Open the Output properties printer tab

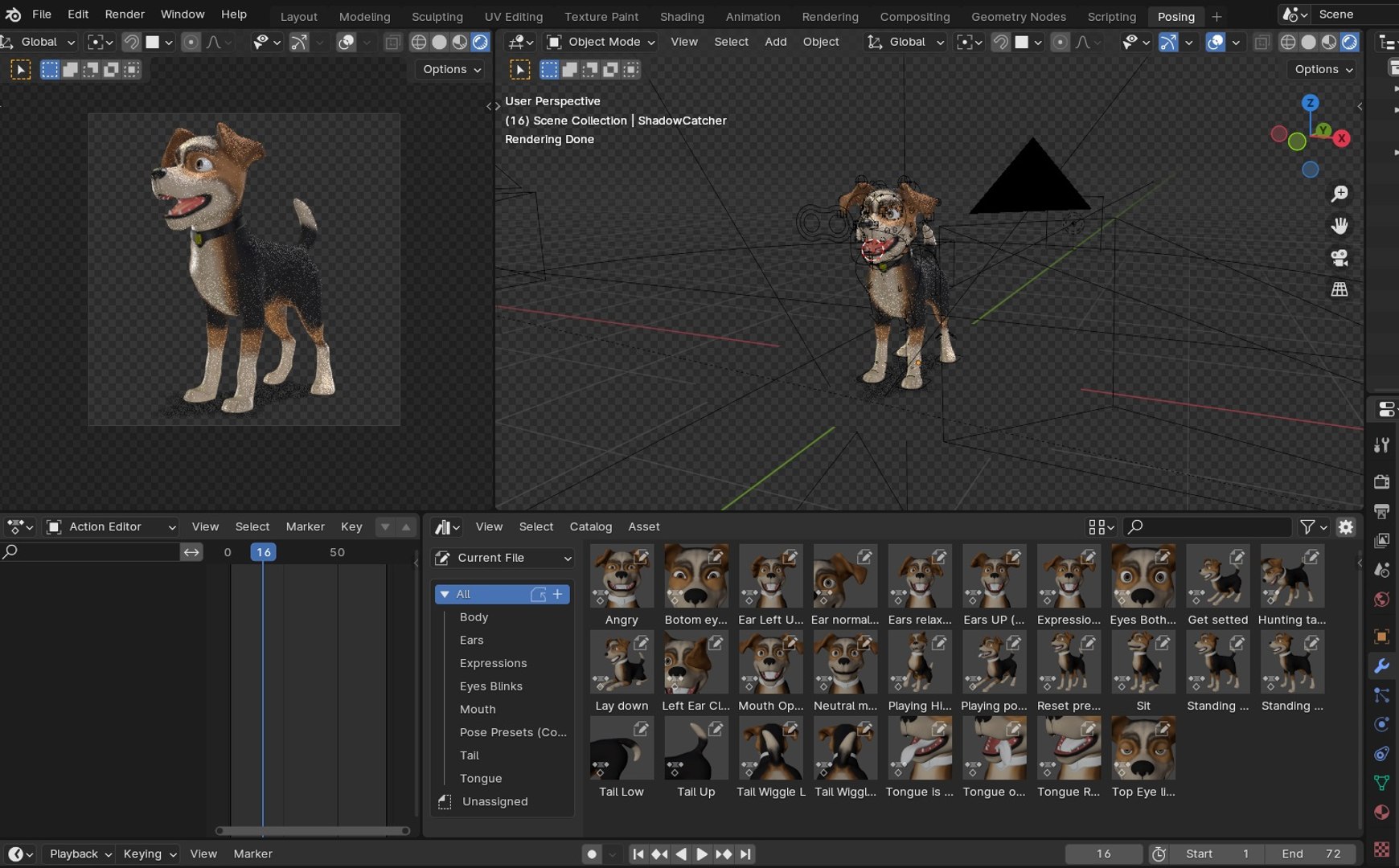[1382, 511]
